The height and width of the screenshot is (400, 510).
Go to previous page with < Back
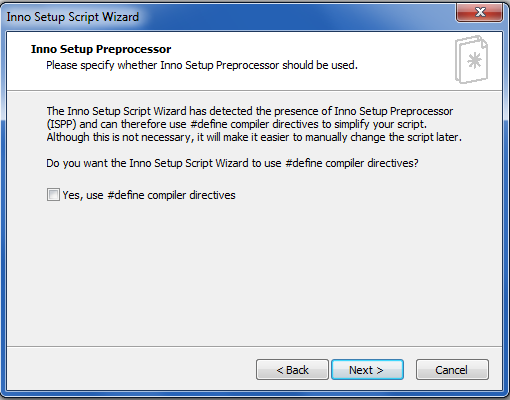292,370
